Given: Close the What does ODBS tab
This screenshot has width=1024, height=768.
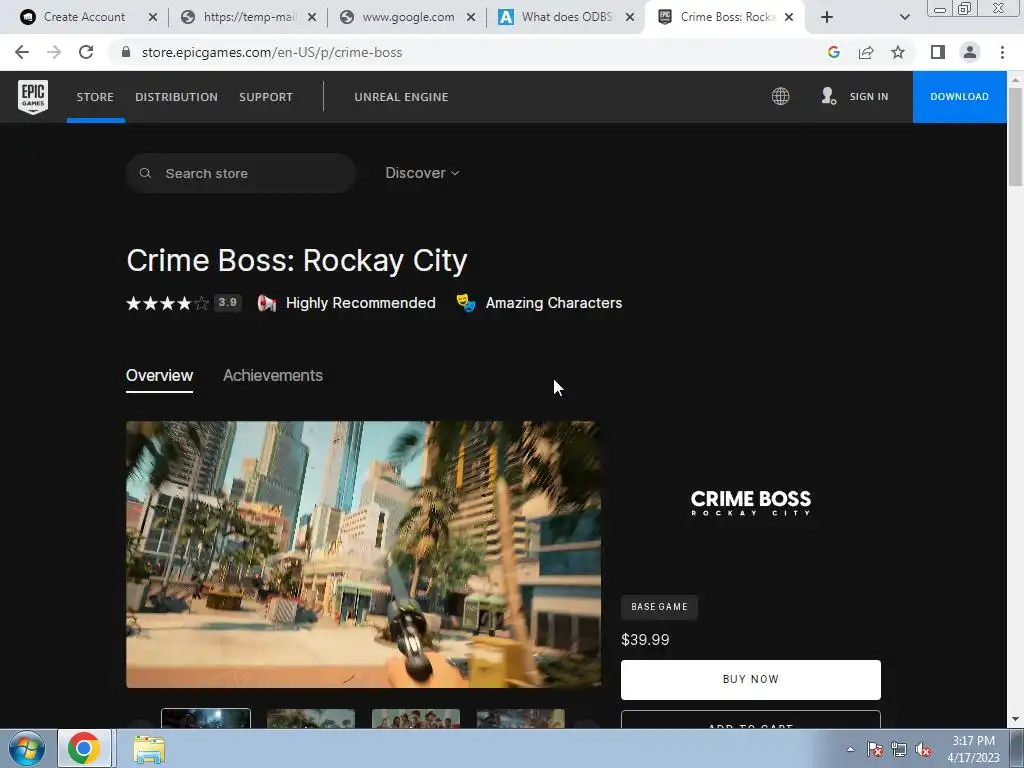Looking at the screenshot, I should click(x=630, y=17).
